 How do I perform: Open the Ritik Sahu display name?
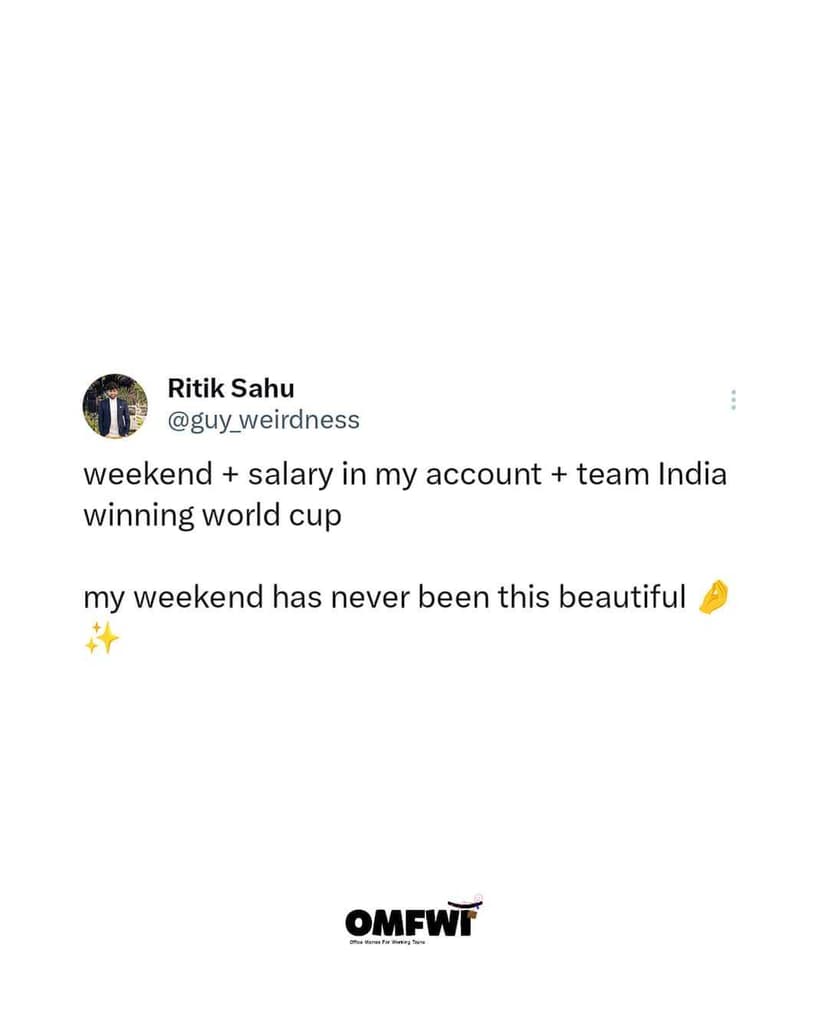click(x=231, y=388)
